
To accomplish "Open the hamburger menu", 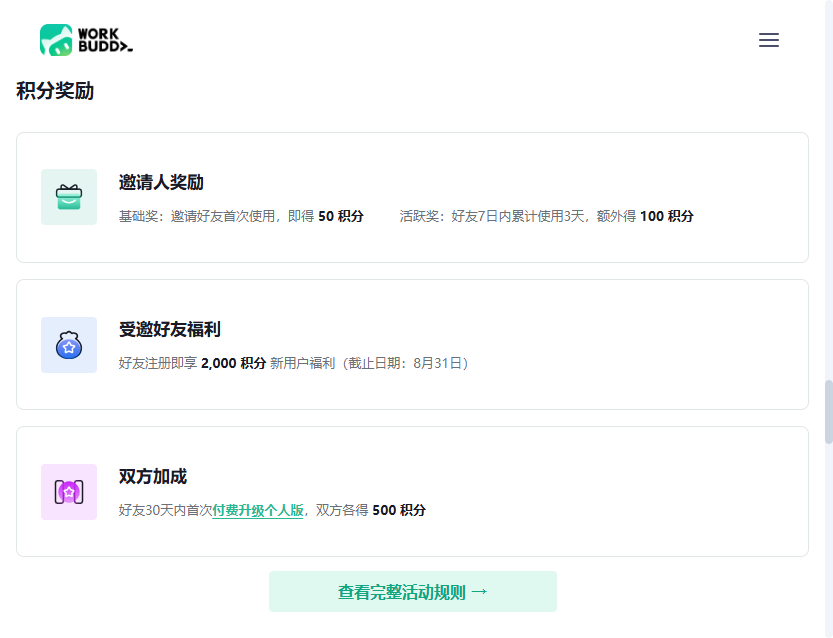I will (x=768, y=40).
